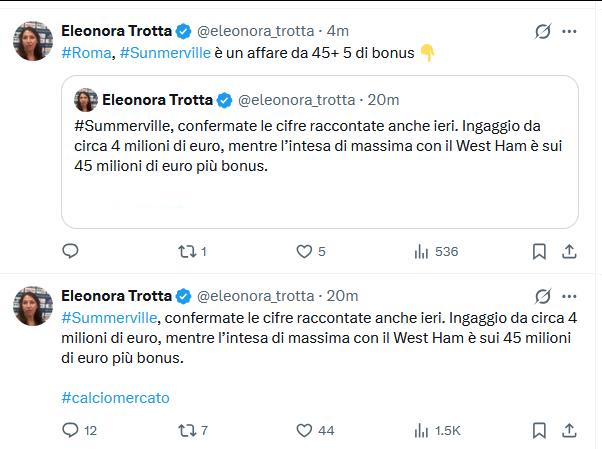The width and height of the screenshot is (602, 449).
Task: Reply to the tweet with 12 comments
Action: click(x=79, y=430)
